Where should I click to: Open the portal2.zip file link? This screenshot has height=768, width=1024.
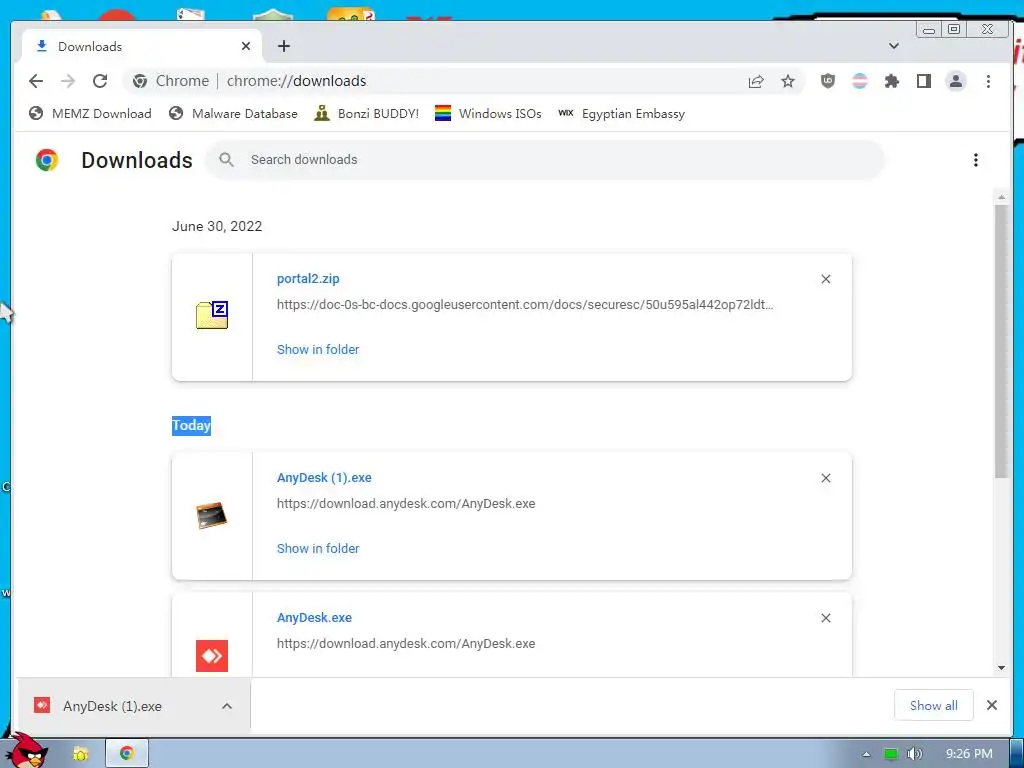coord(308,279)
